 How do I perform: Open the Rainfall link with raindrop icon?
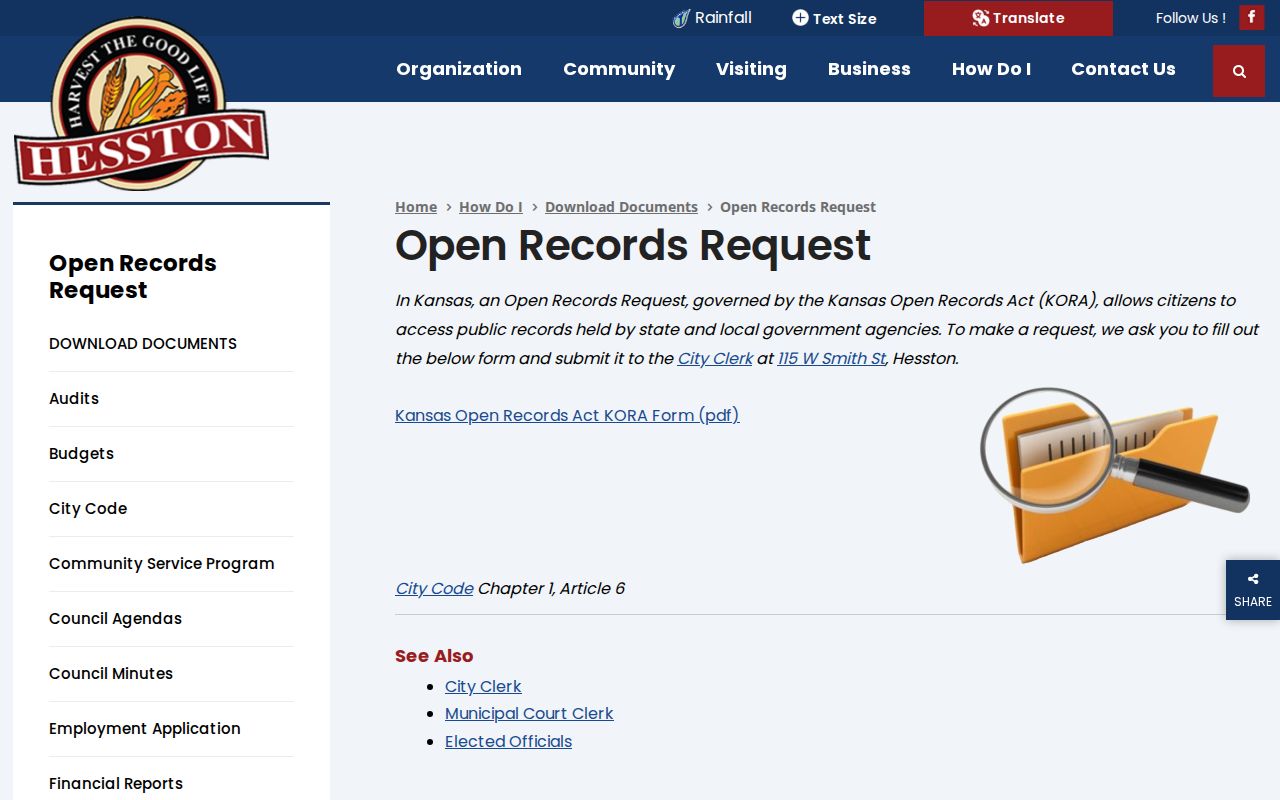click(x=712, y=18)
